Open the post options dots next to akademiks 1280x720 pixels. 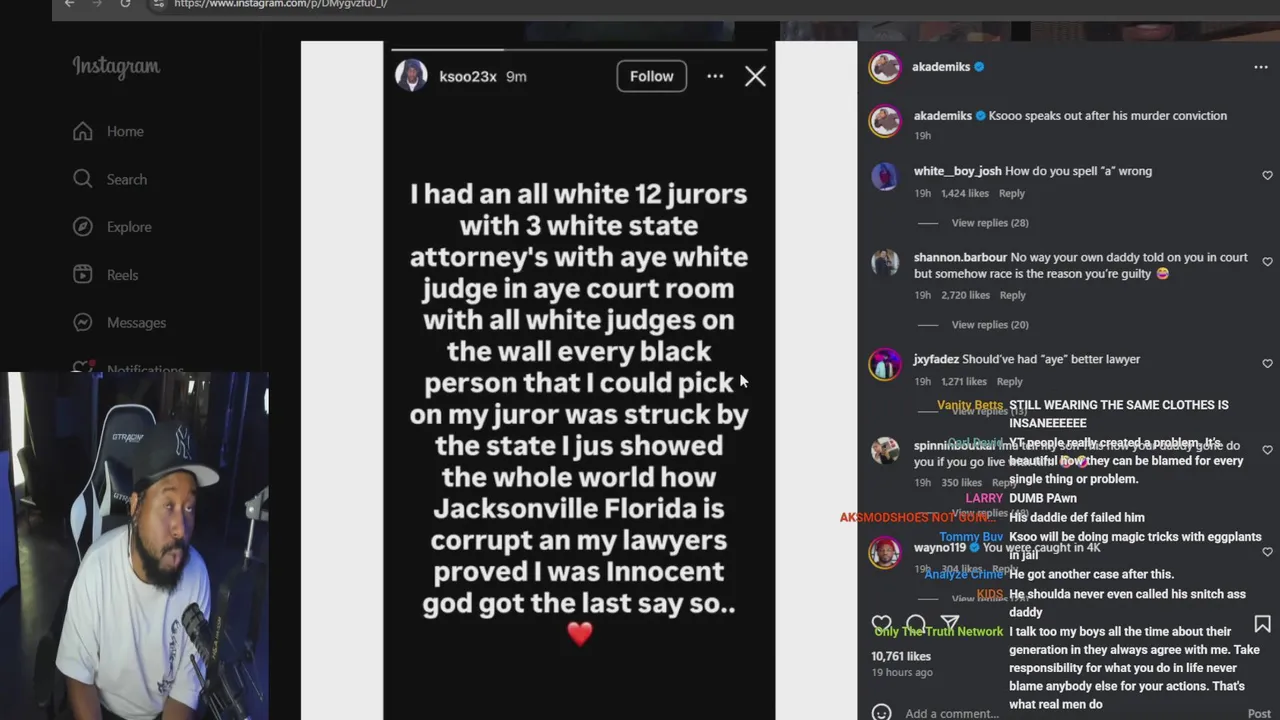(1261, 67)
